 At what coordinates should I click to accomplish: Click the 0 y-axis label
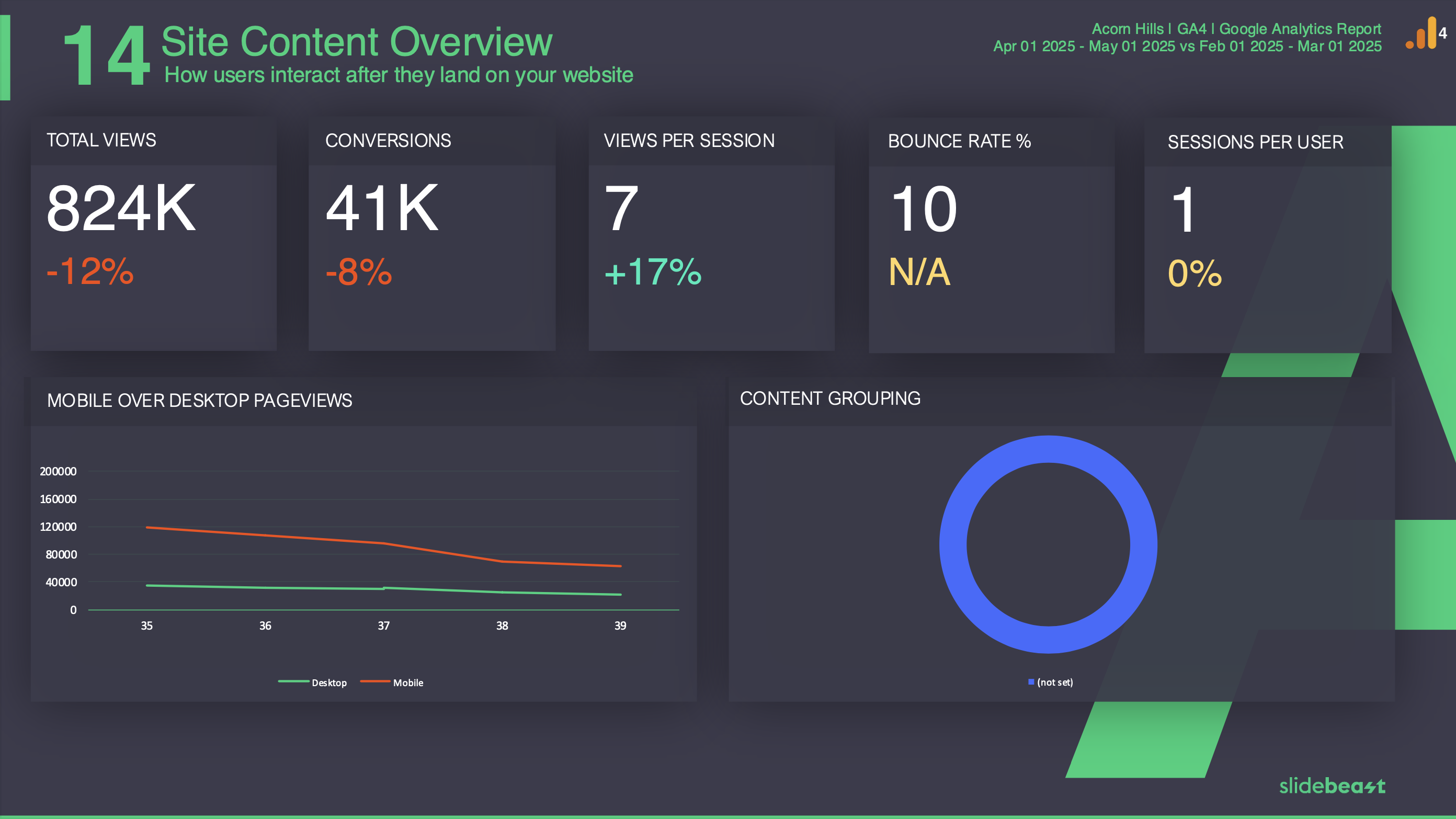tap(73, 610)
